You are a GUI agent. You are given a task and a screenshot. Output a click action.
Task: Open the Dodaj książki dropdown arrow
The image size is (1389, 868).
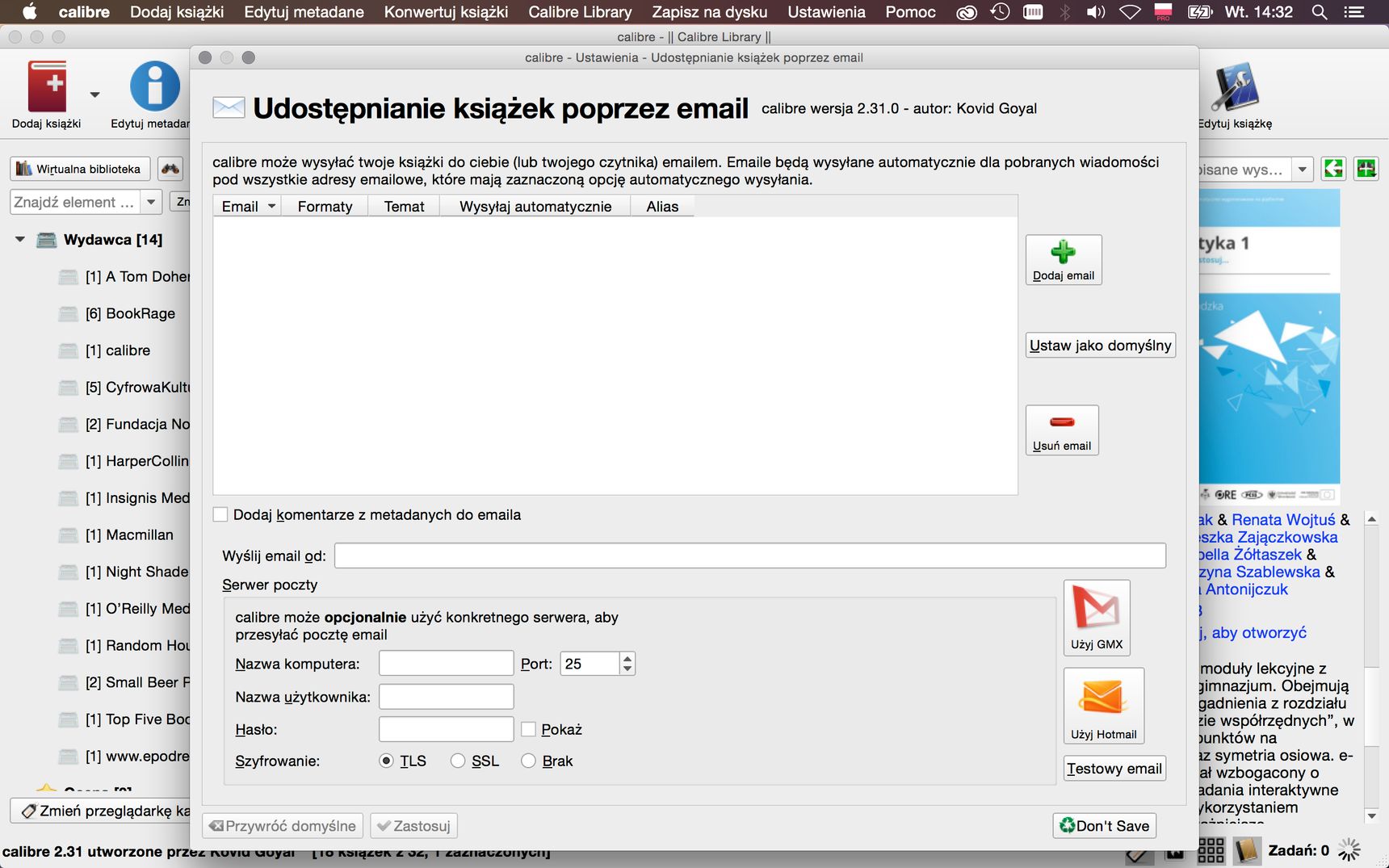(x=94, y=94)
